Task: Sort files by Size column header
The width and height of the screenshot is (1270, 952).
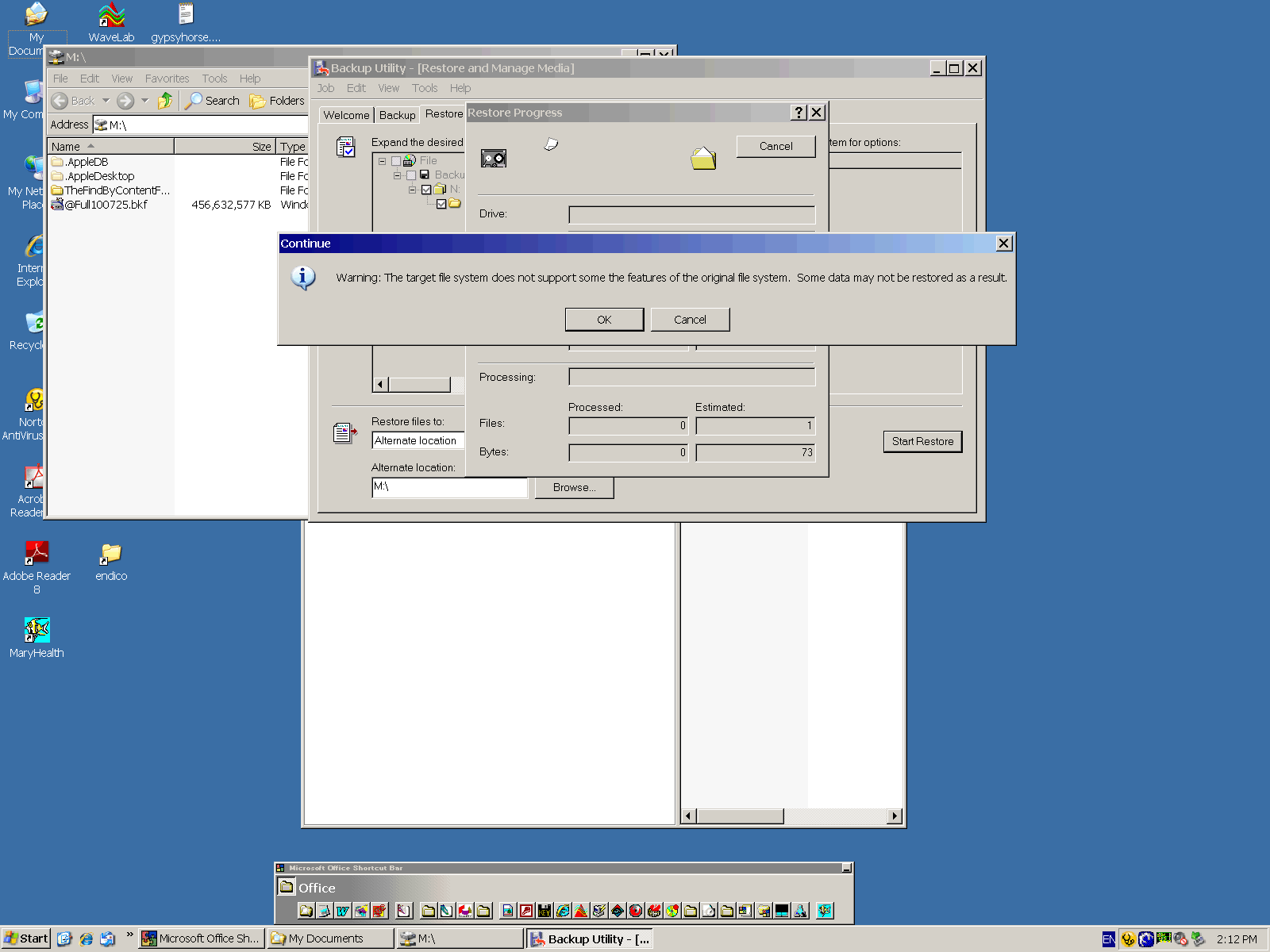Action: 225,147
